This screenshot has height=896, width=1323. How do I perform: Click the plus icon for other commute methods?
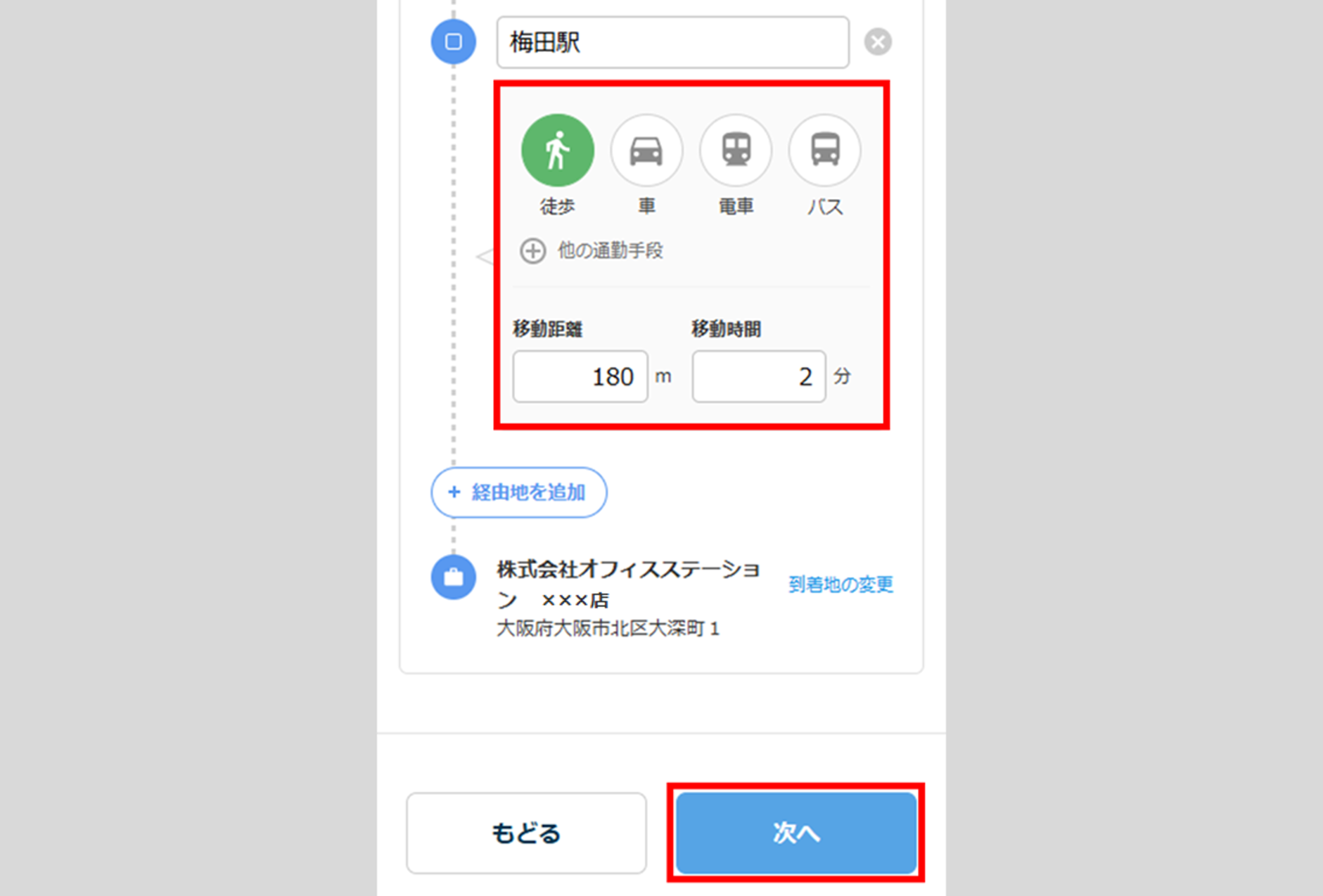click(533, 251)
